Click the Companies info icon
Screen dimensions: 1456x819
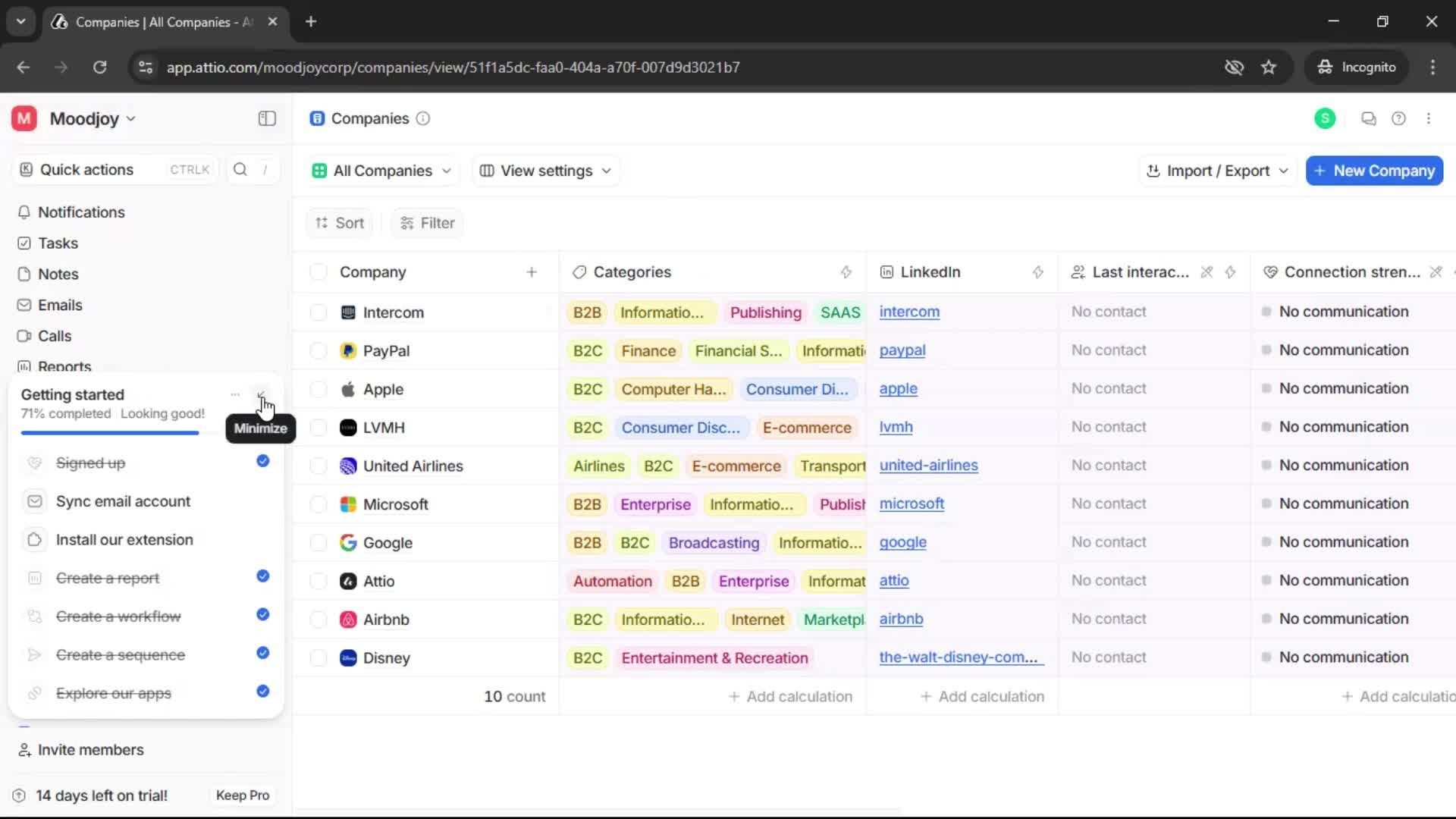[x=422, y=119]
